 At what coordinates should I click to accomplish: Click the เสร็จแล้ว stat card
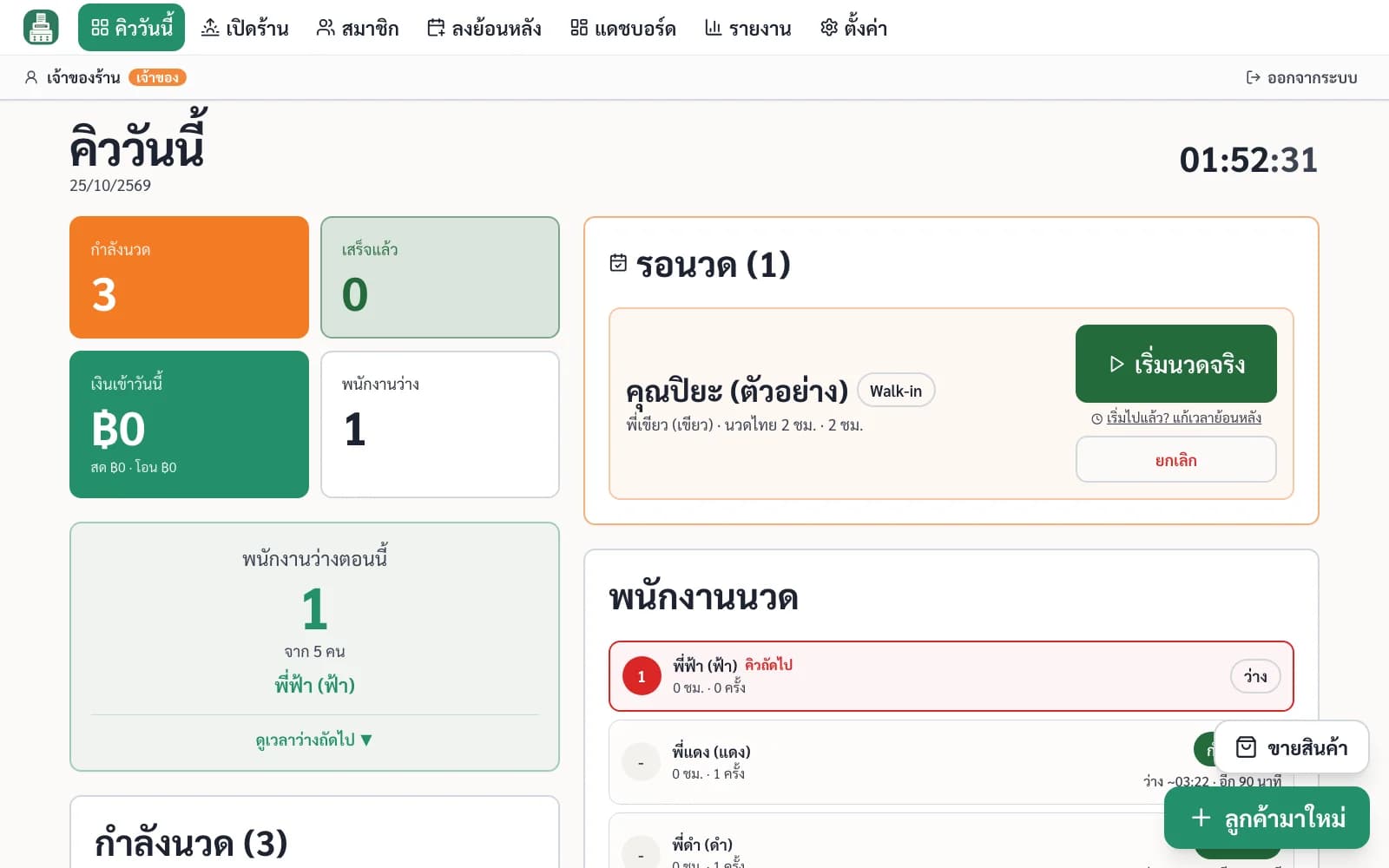(440, 277)
